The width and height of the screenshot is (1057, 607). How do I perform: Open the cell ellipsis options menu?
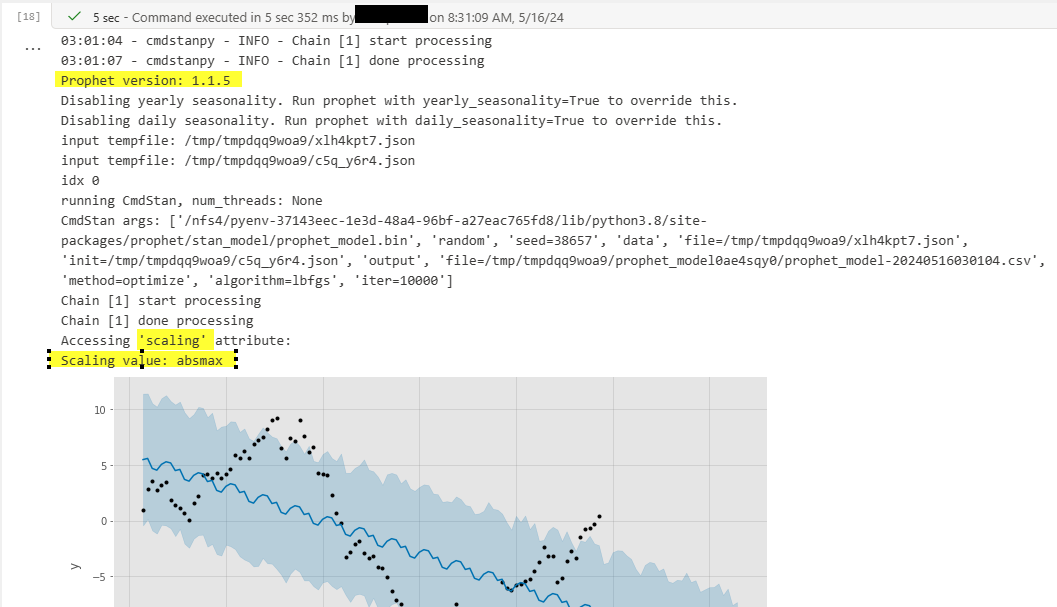33,49
